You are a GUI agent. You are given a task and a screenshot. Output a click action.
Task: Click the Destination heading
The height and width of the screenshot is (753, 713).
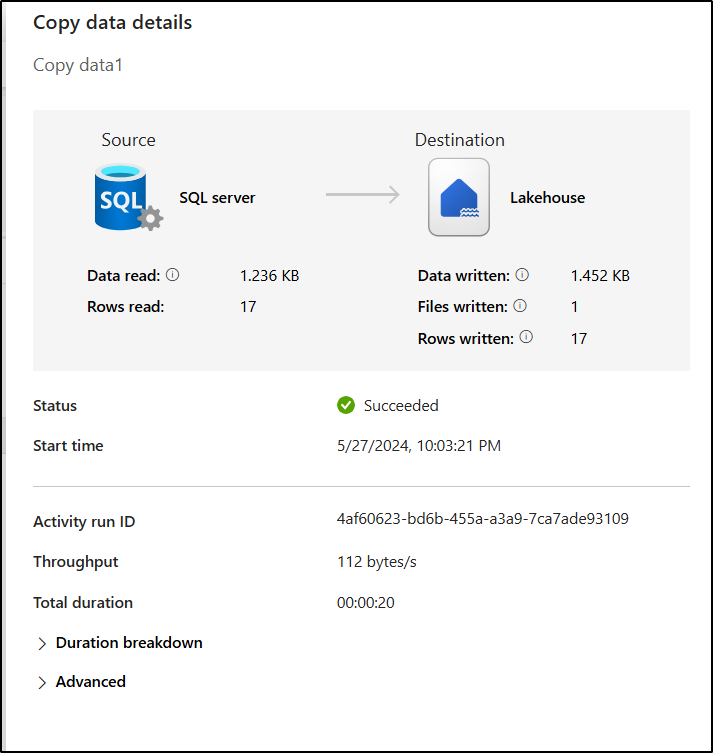[459, 140]
